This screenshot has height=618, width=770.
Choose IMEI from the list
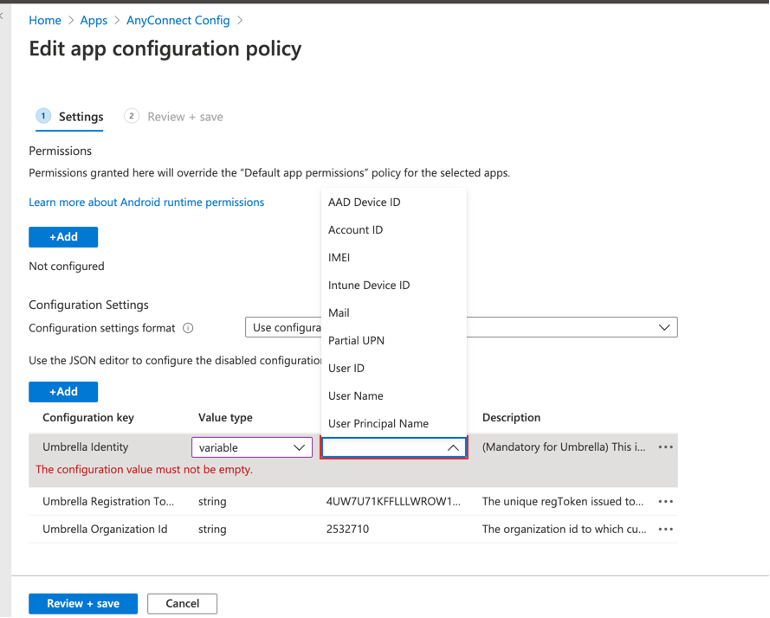(x=339, y=257)
